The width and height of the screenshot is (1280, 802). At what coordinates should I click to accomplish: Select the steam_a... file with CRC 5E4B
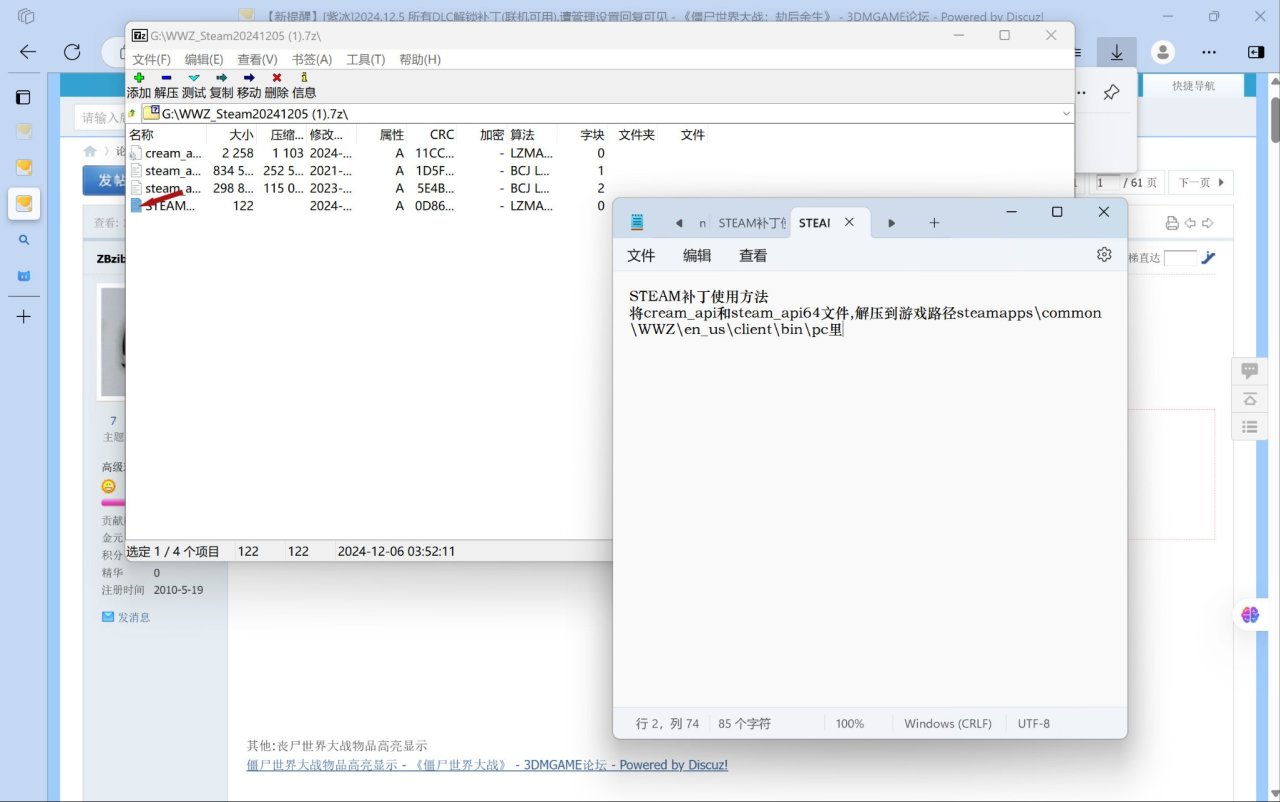tap(368, 188)
